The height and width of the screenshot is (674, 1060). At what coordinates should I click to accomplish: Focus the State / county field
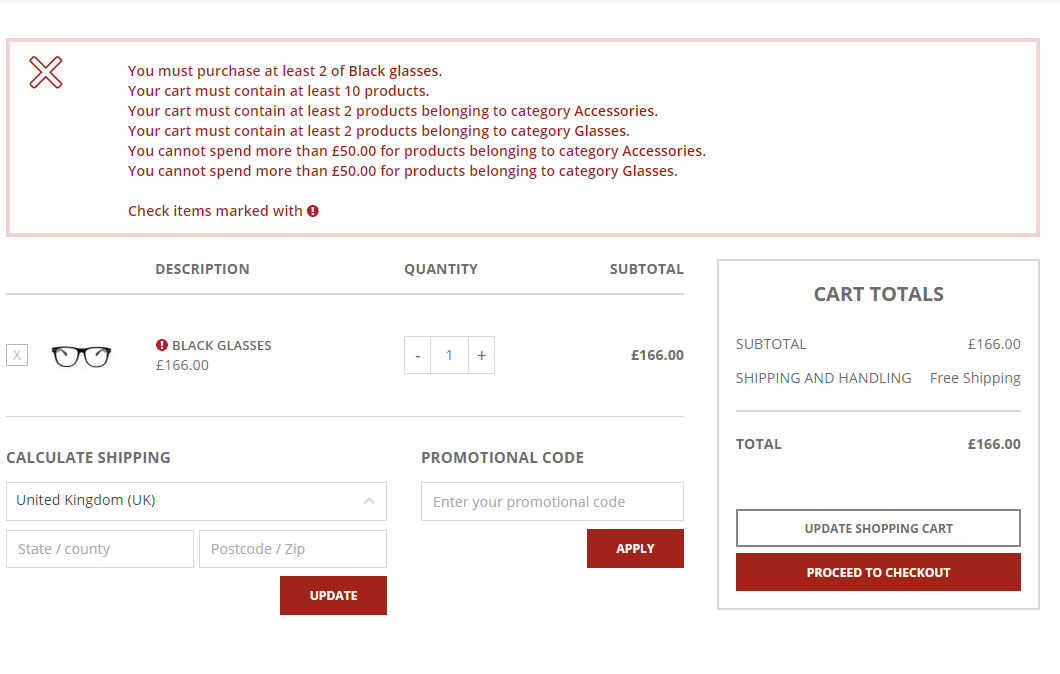tap(100, 549)
